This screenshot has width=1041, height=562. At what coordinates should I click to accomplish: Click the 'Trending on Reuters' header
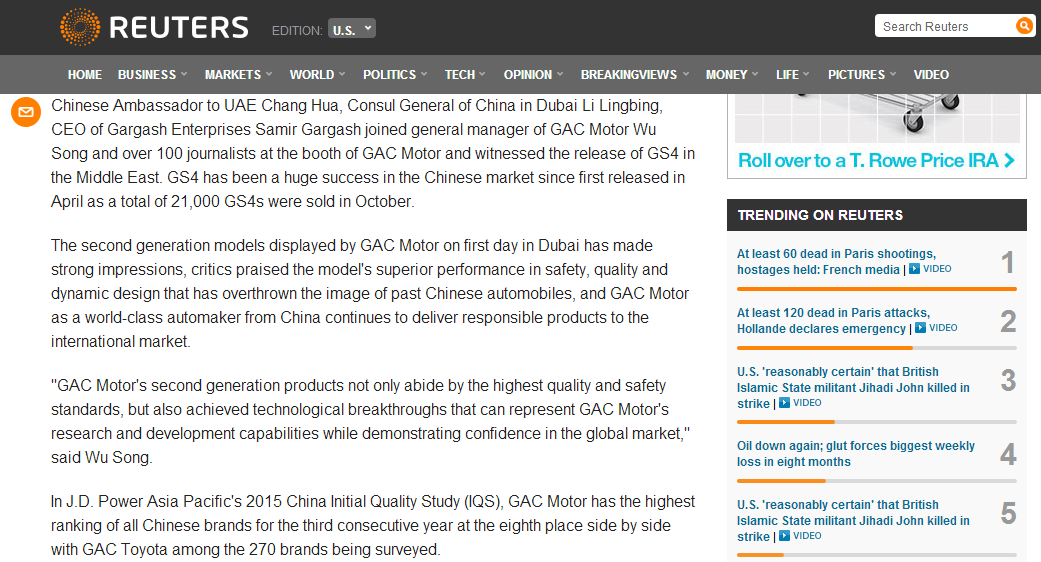[876, 215]
